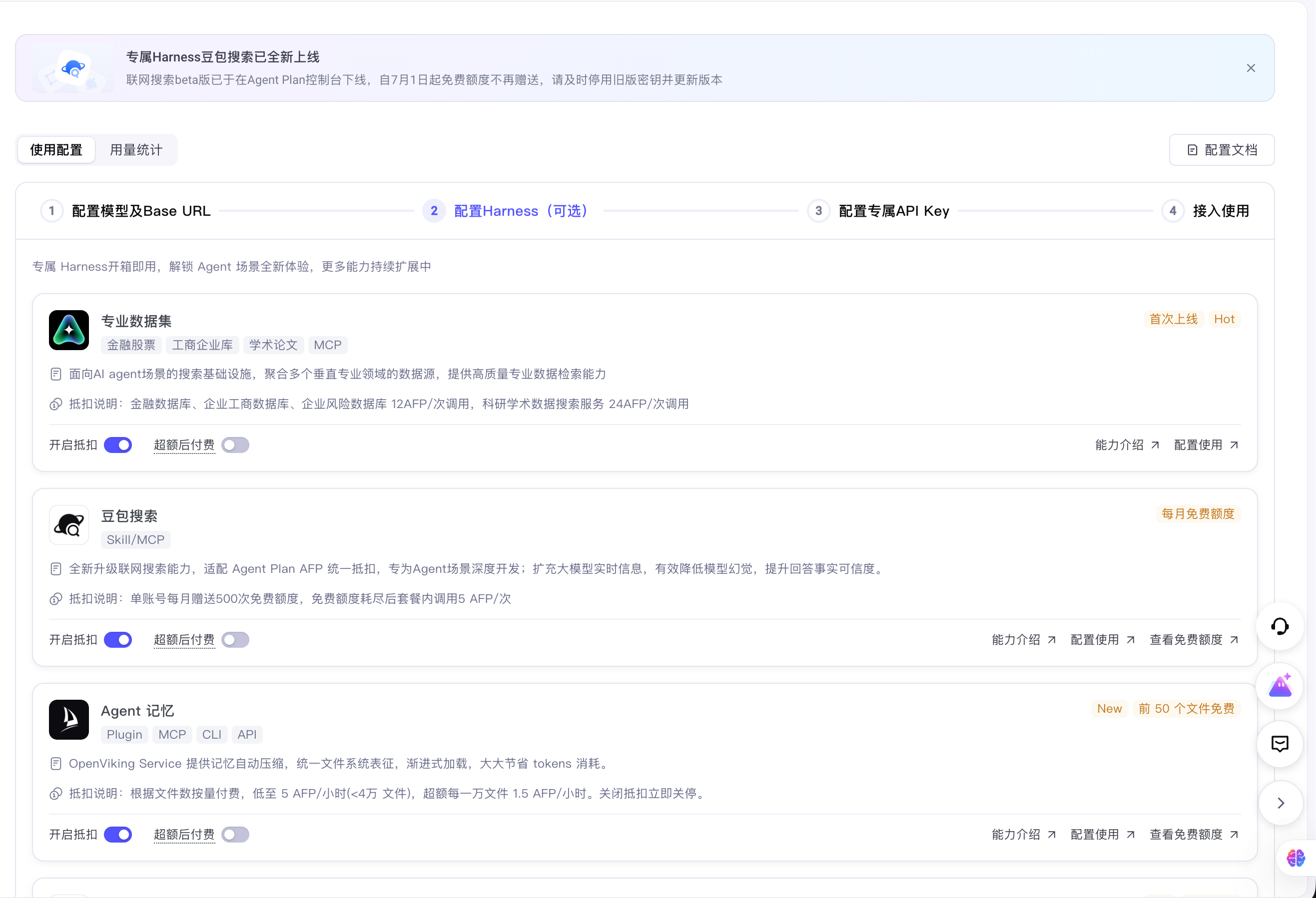The height and width of the screenshot is (898, 1316).
Task: Open 配置使用 link for Agent 记忆
Action: 1103,835
